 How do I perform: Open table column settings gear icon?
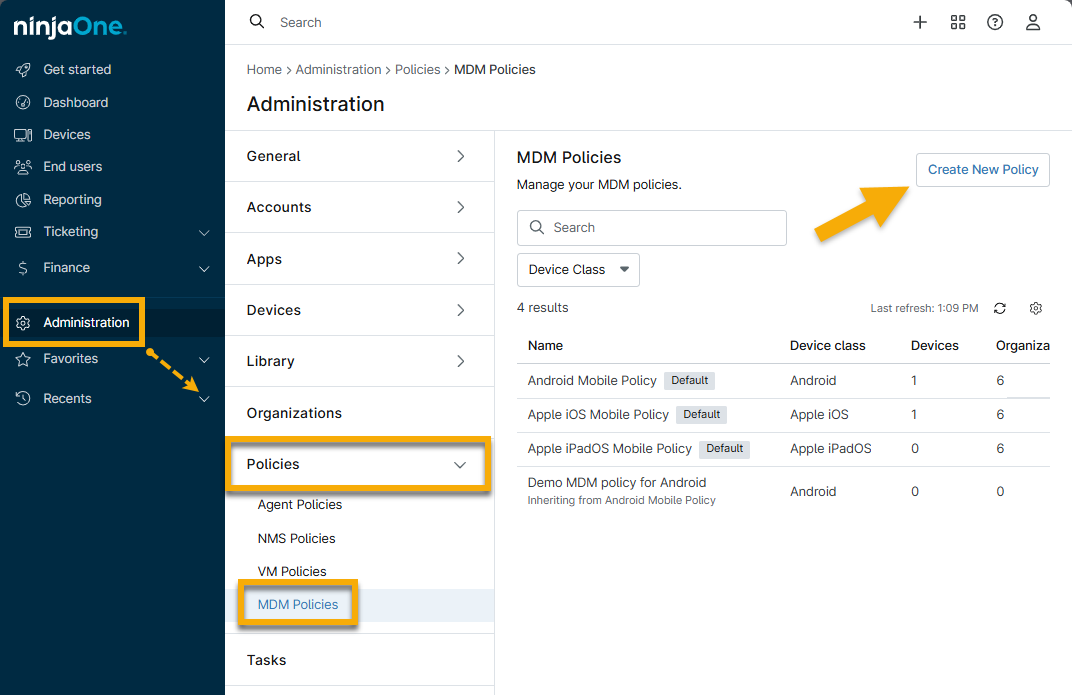(1035, 308)
